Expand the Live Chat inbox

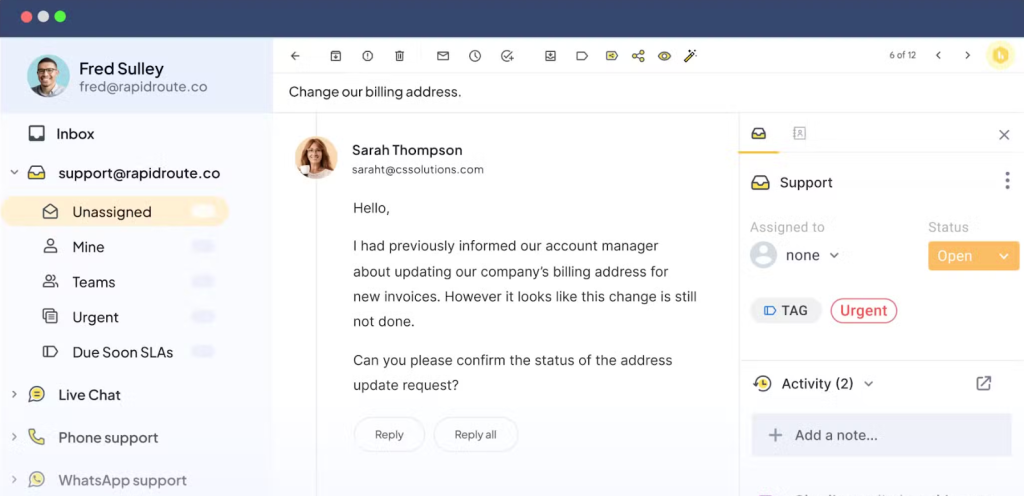[x=14, y=395]
